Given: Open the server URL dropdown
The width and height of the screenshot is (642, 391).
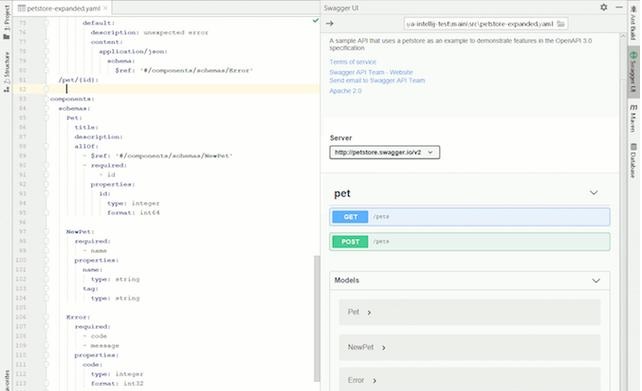Looking at the screenshot, I should point(384,152).
